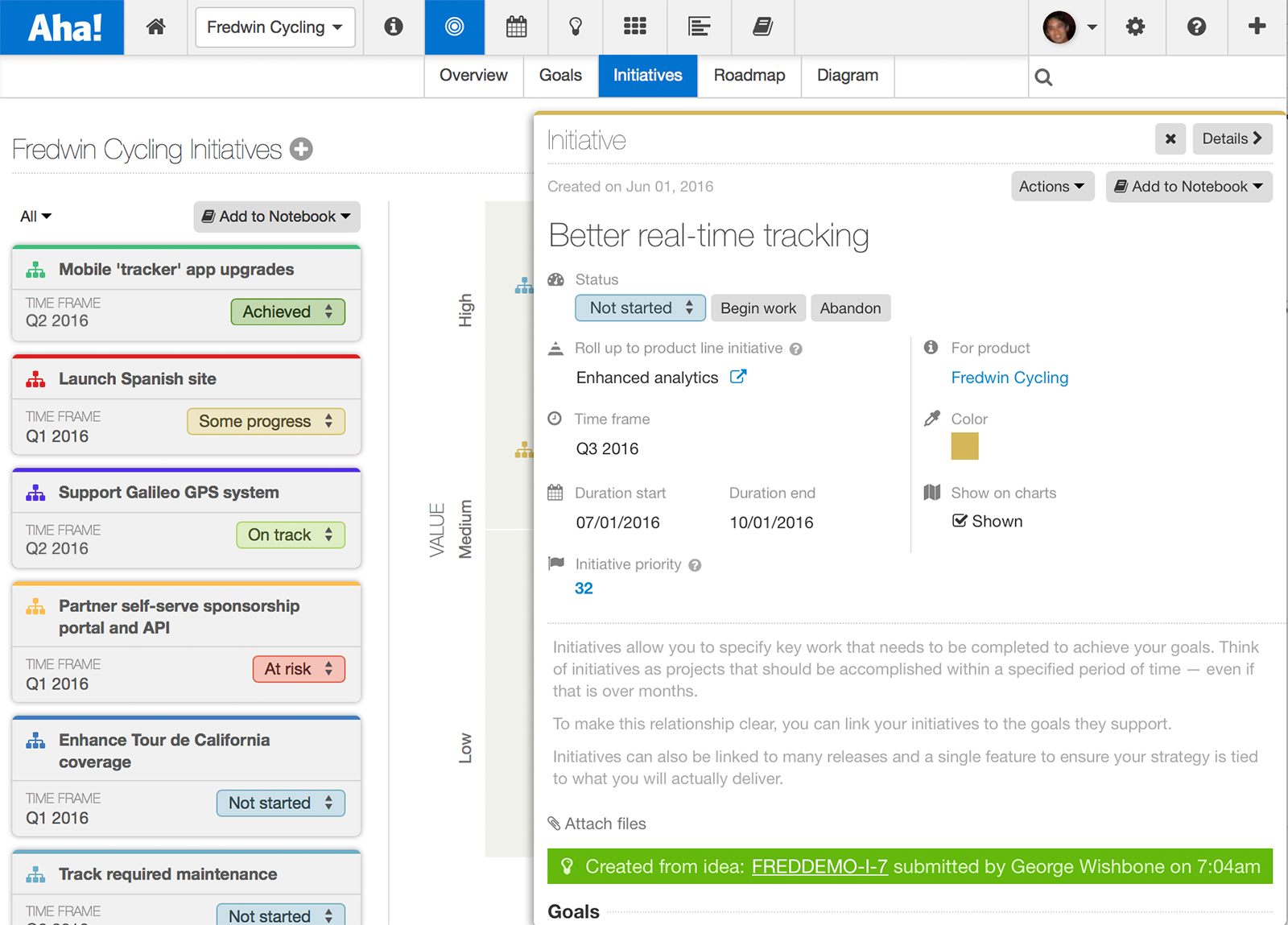Switch to the Overview tab
Viewport: 1288px width, 925px height.
(x=473, y=76)
